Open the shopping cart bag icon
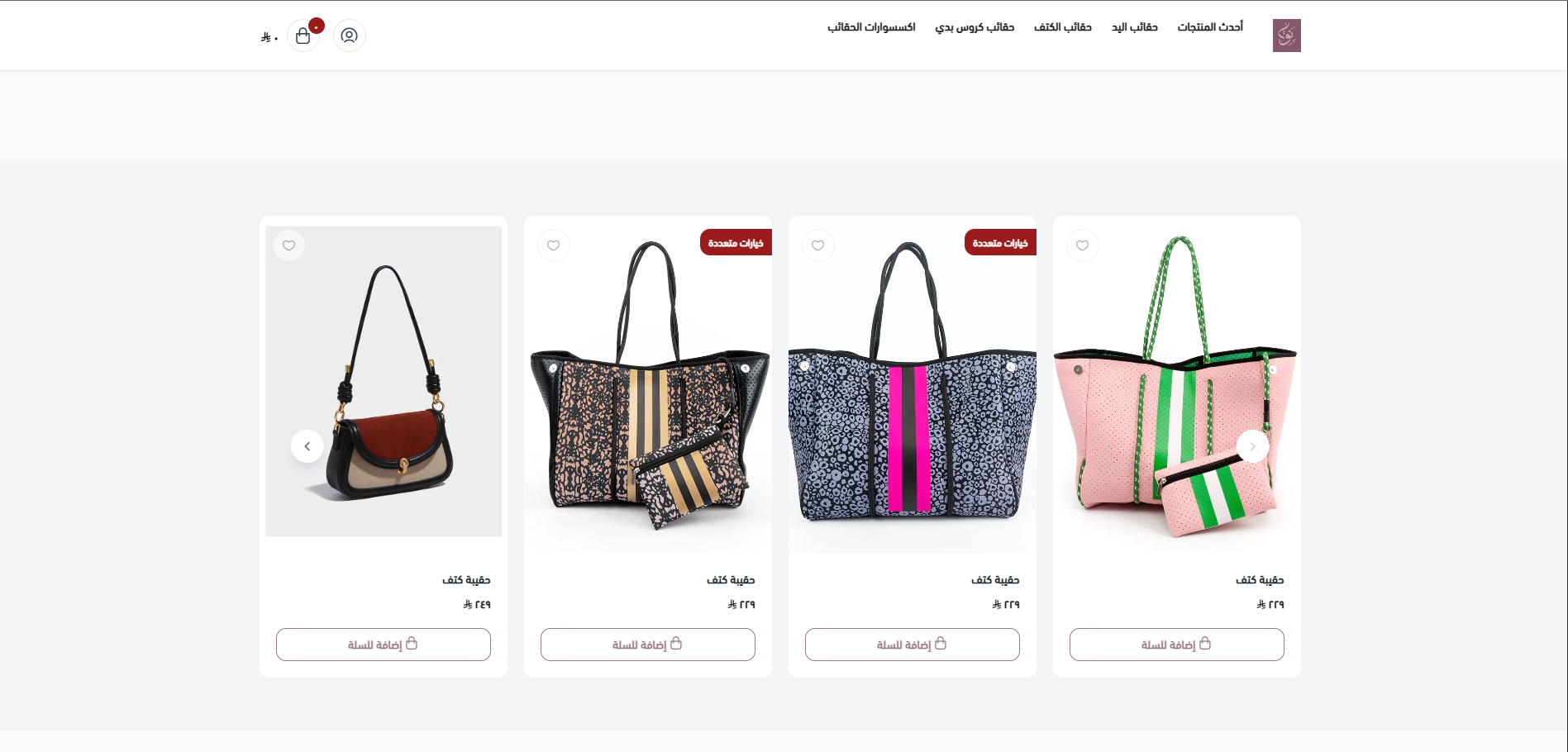 (303, 36)
